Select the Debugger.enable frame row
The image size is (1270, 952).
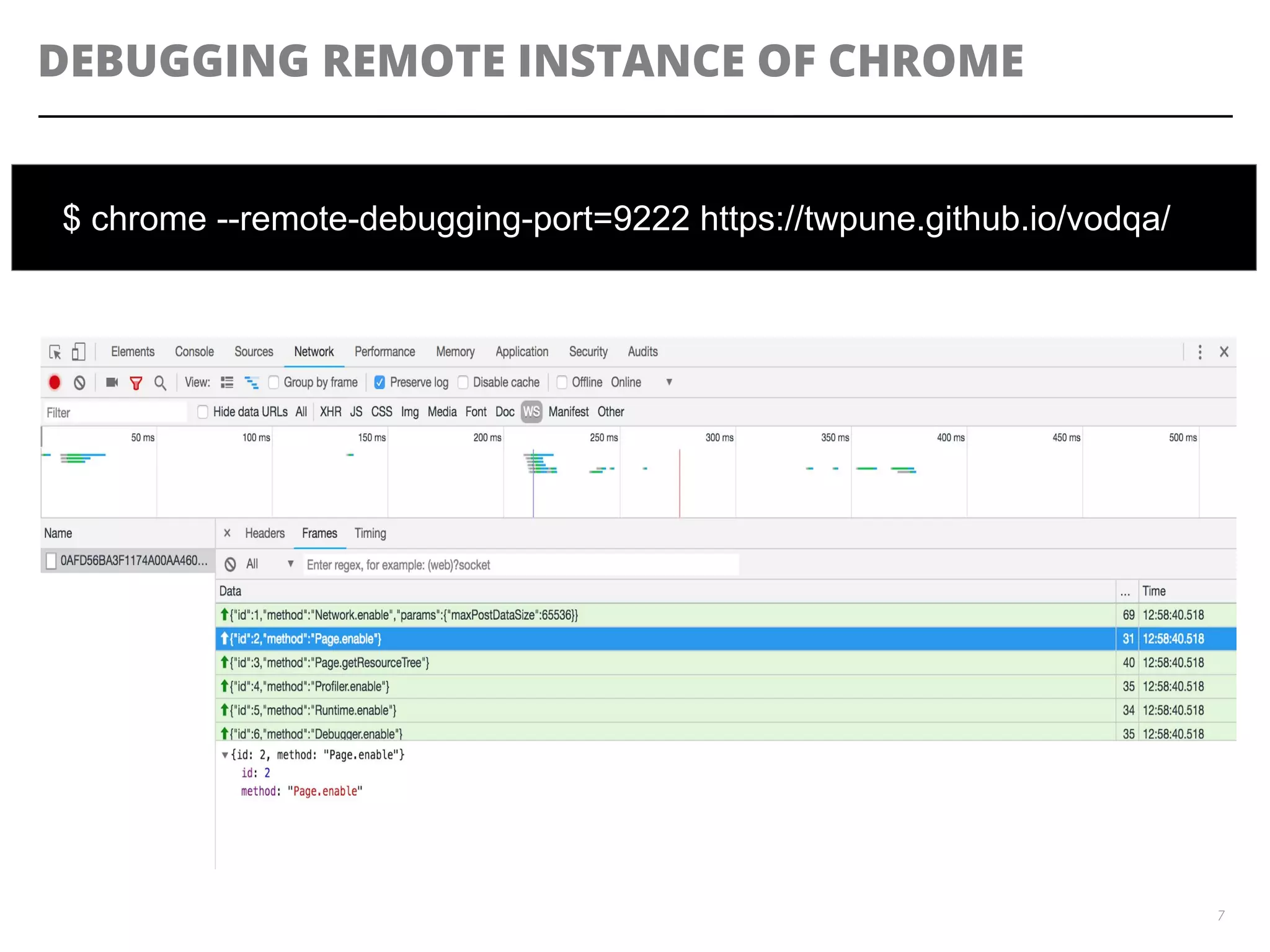726,732
